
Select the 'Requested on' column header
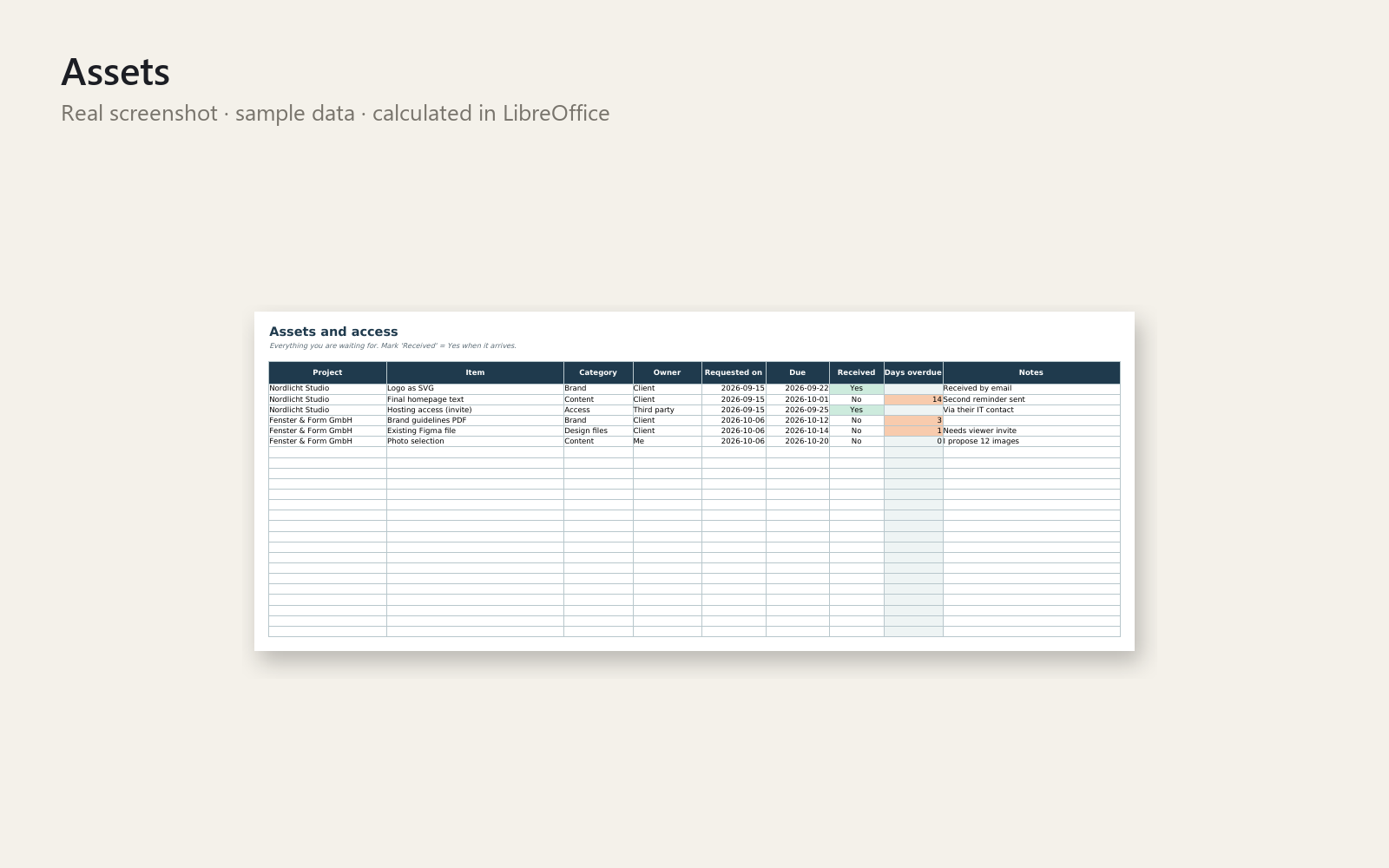(x=734, y=372)
